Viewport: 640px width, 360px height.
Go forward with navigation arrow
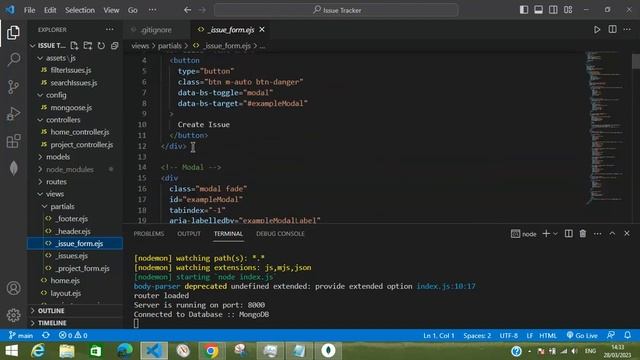[x=202, y=10]
